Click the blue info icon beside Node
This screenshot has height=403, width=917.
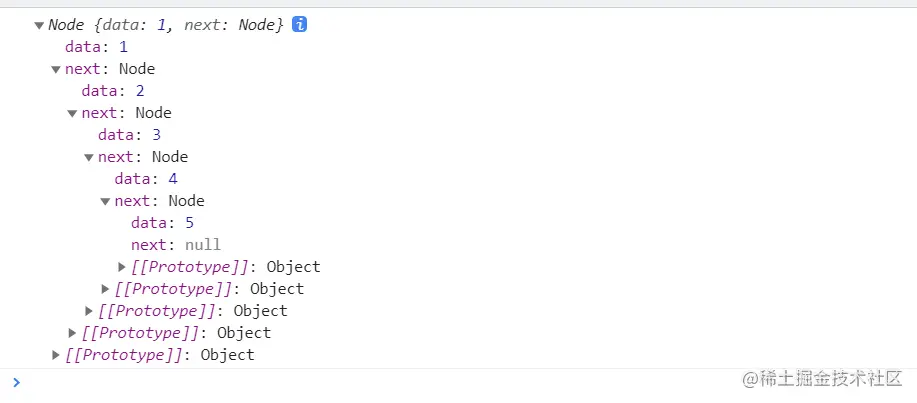299,25
